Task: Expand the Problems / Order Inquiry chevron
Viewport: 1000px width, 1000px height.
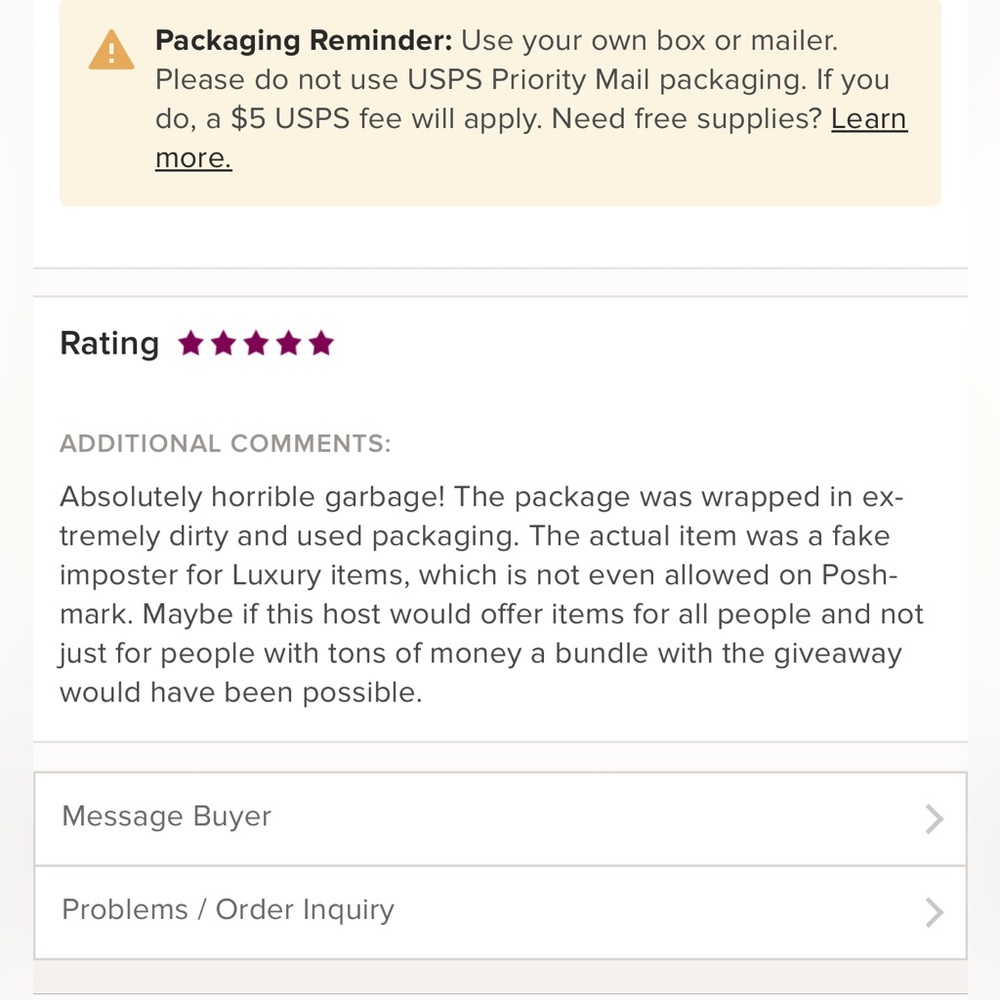Action: (x=934, y=912)
